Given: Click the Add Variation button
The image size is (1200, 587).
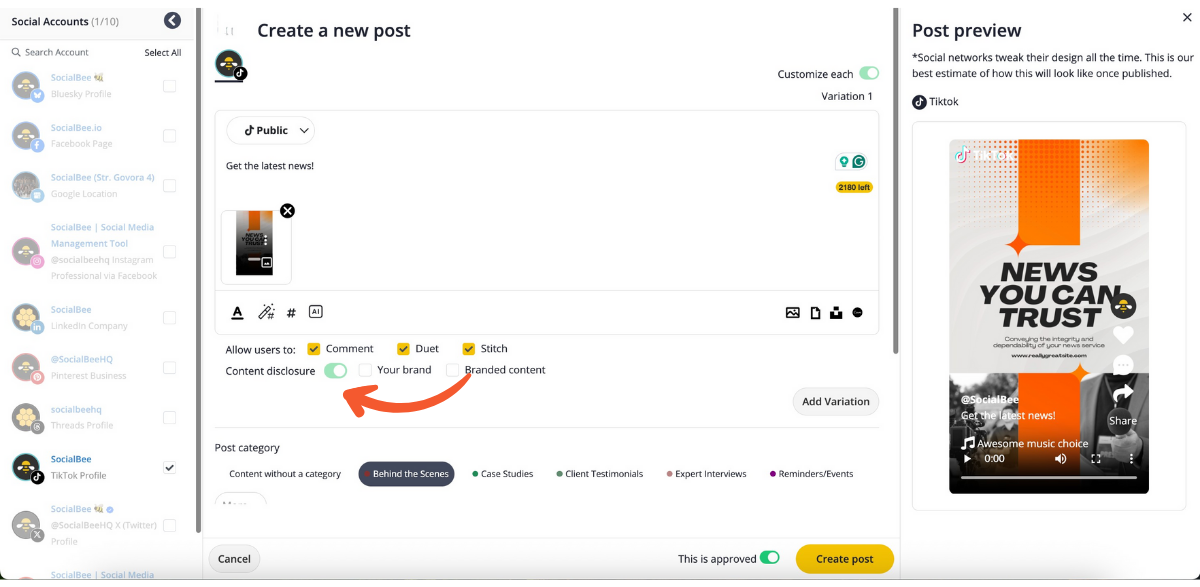Looking at the screenshot, I should [835, 402].
